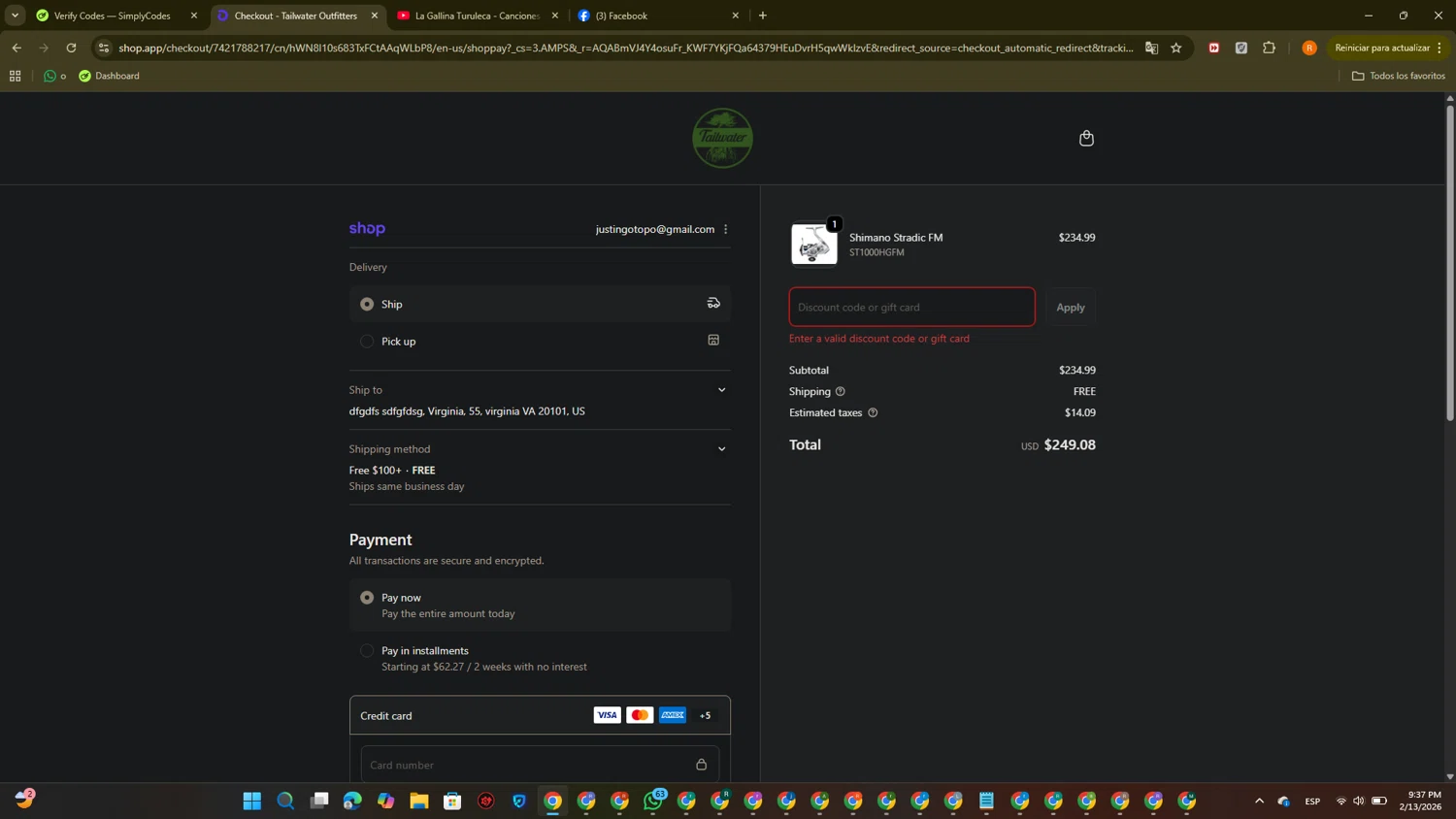The height and width of the screenshot is (819, 1456).
Task: Click the Total amount $249.08
Action: pos(1070,444)
